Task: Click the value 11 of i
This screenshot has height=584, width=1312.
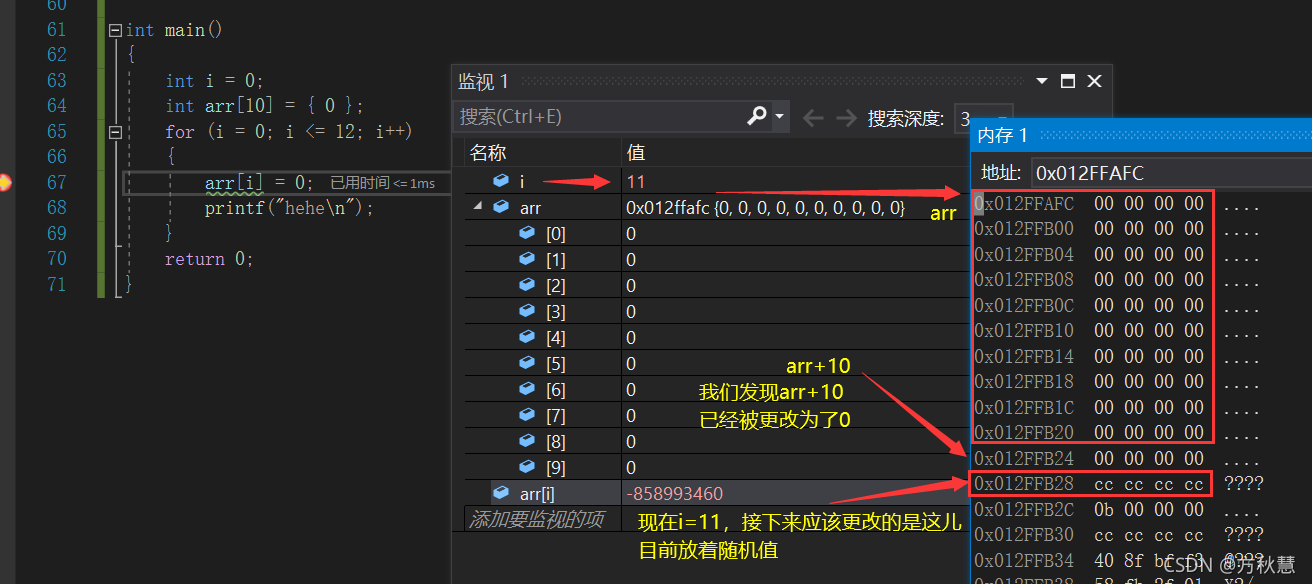Action: (x=636, y=181)
